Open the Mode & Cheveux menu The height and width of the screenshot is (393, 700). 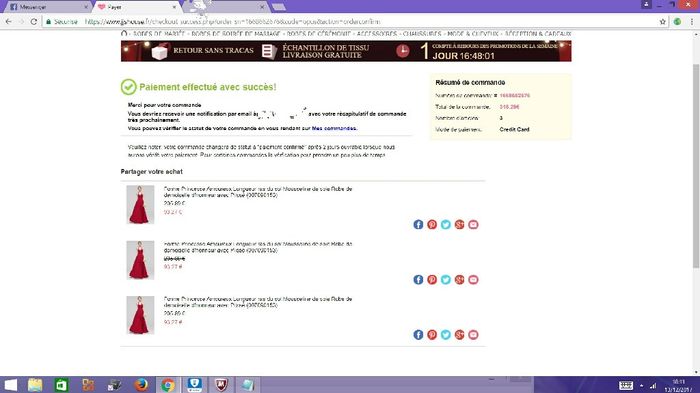point(473,33)
